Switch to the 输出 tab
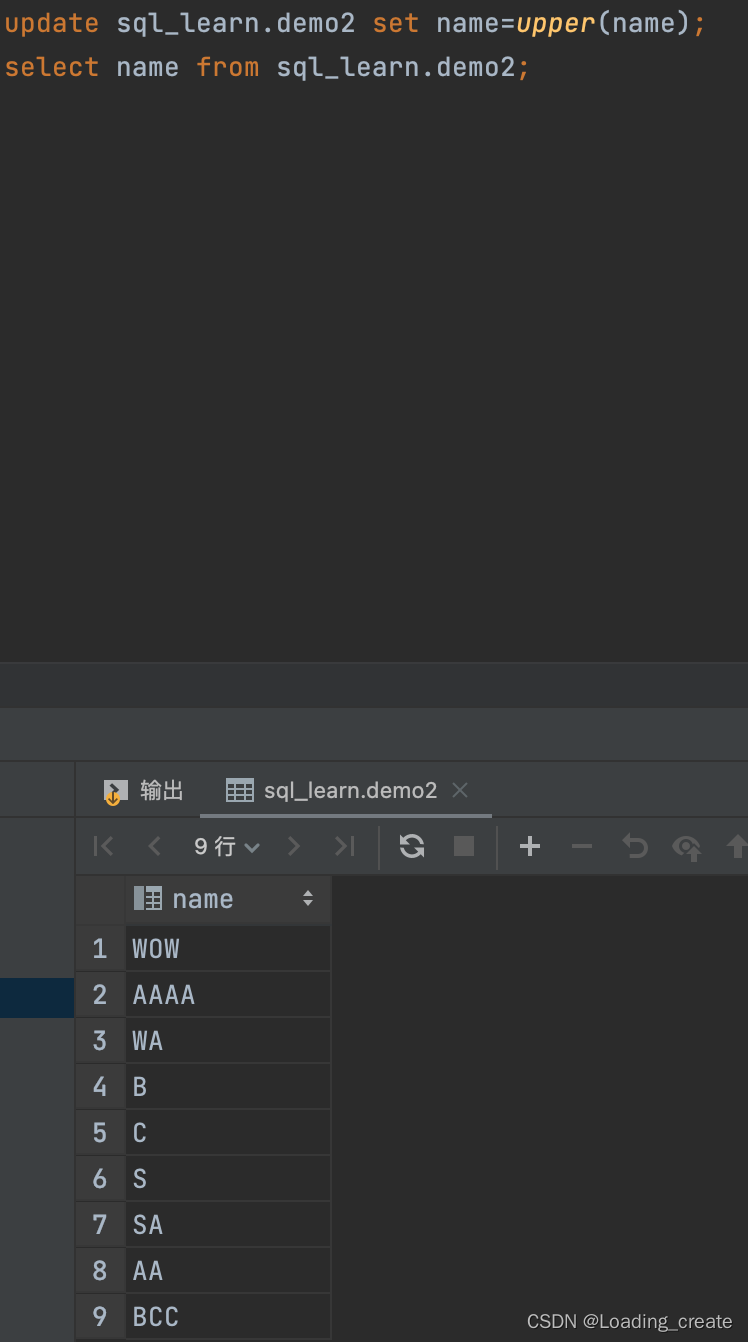This screenshot has width=748, height=1342. tap(144, 791)
